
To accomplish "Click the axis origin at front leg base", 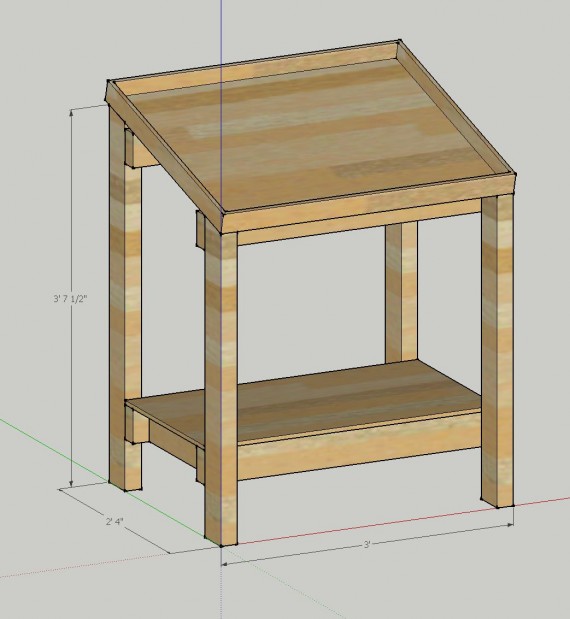I will [221, 546].
